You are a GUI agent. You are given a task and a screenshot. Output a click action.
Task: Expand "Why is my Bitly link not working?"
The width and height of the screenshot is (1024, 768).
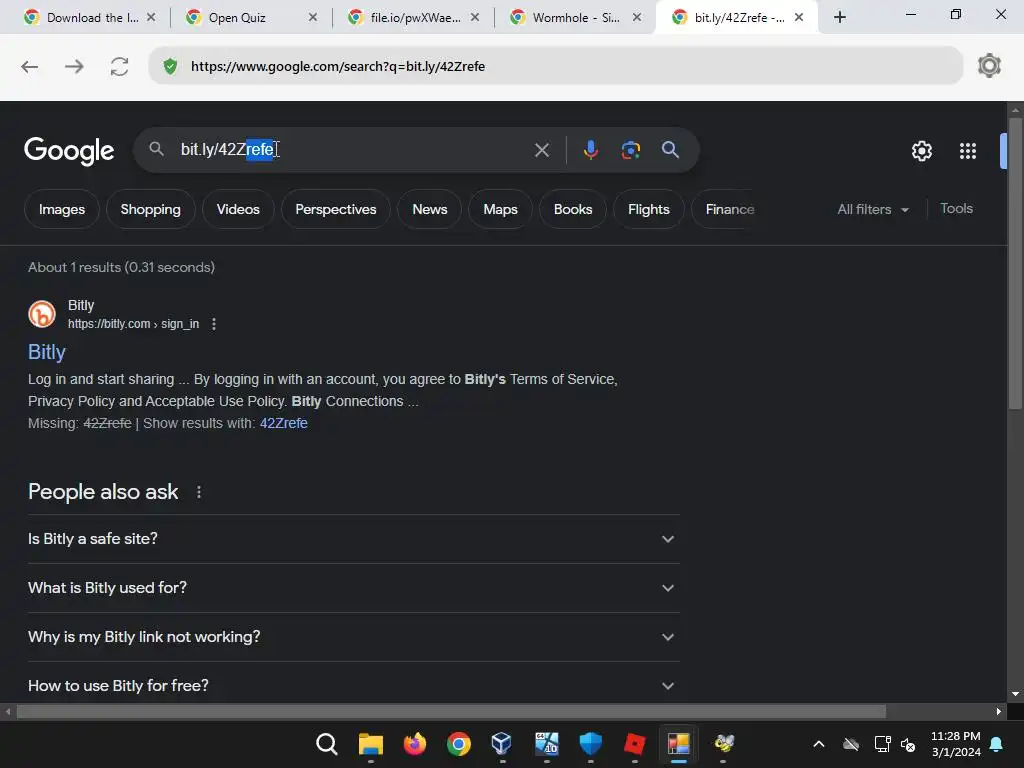353,637
